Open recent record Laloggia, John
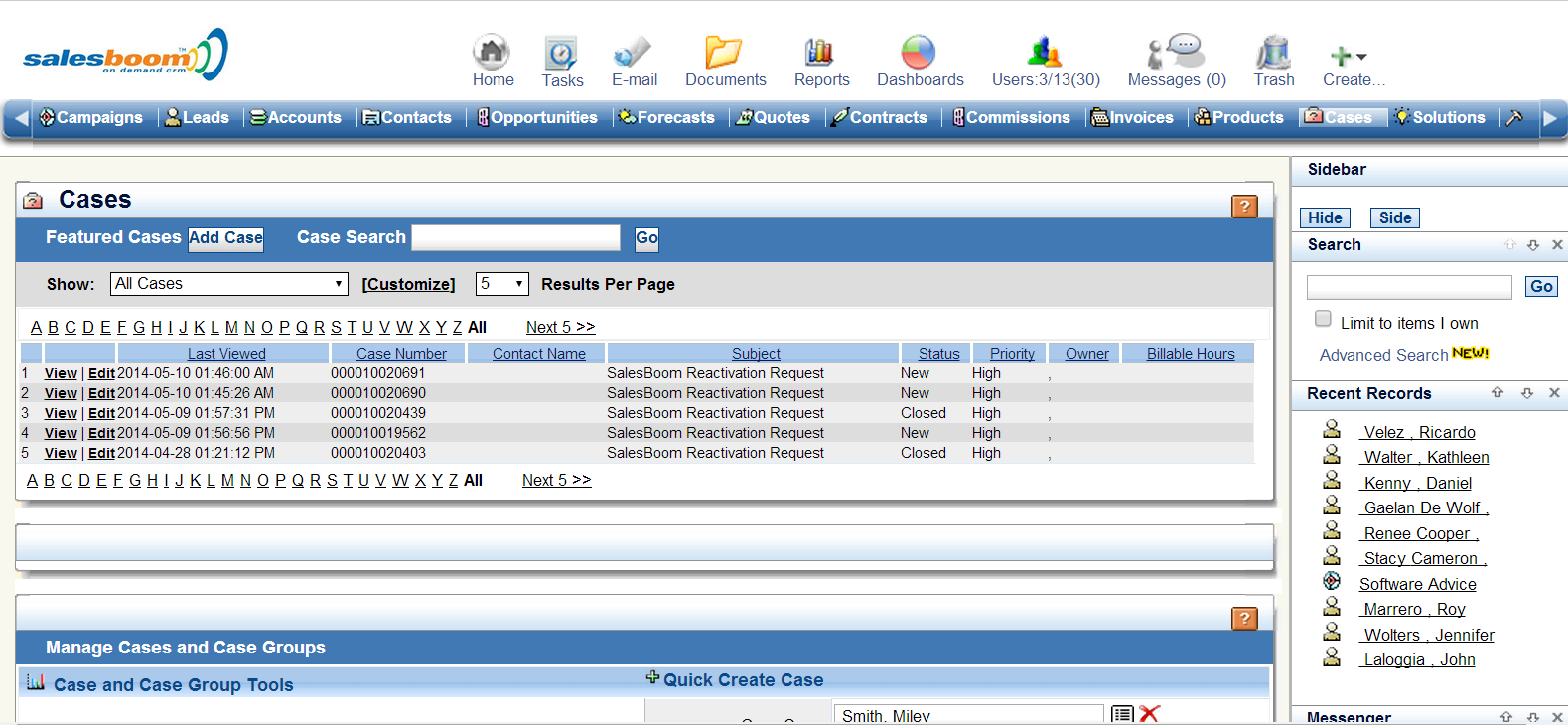Screen dimensions: 1568x725 pos(1419,659)
